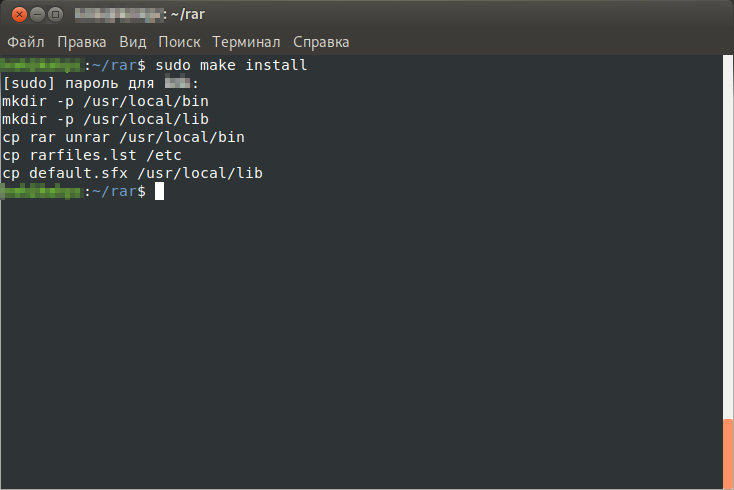The height and width of the screenshot is (490, 734).
Task: Minimize the terminal window
Action: pyautogui.click(x=36, y=15)
